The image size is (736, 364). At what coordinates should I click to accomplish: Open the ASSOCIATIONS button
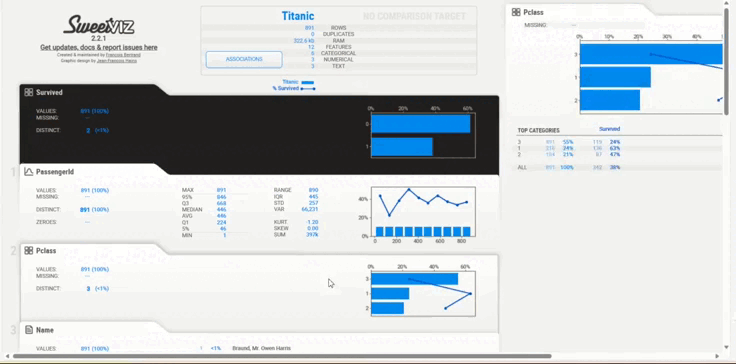[x=244, y=59]
